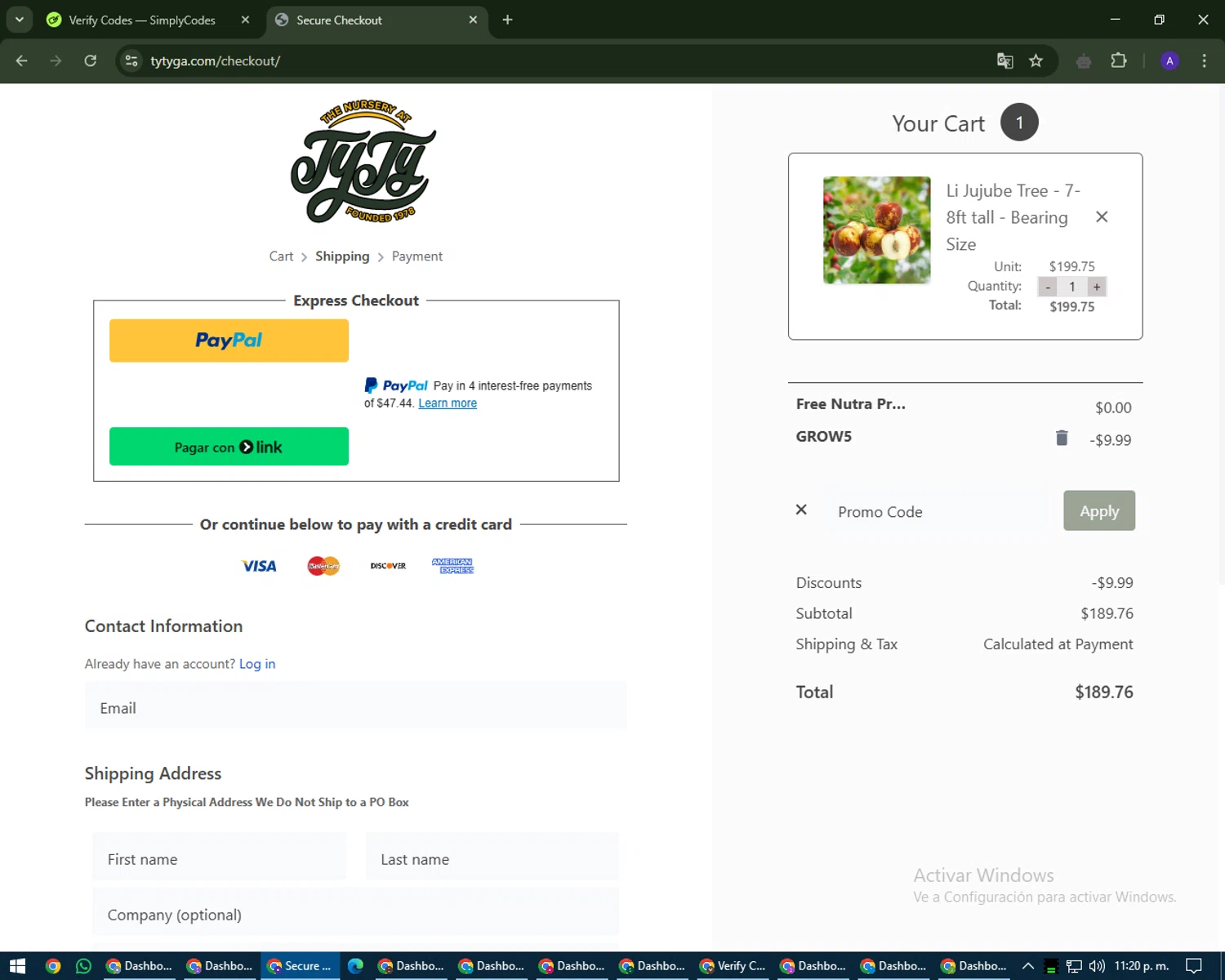Reload the checkout page
Viewport: 1225px width, 980px height.
point(91,60)
